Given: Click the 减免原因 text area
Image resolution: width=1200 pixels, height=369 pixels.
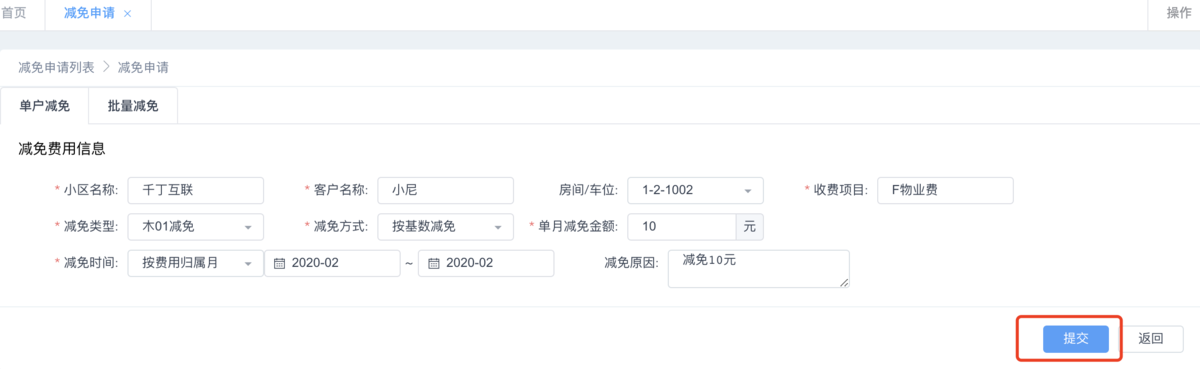Looking at the screenshot, I should coord(758,268).
